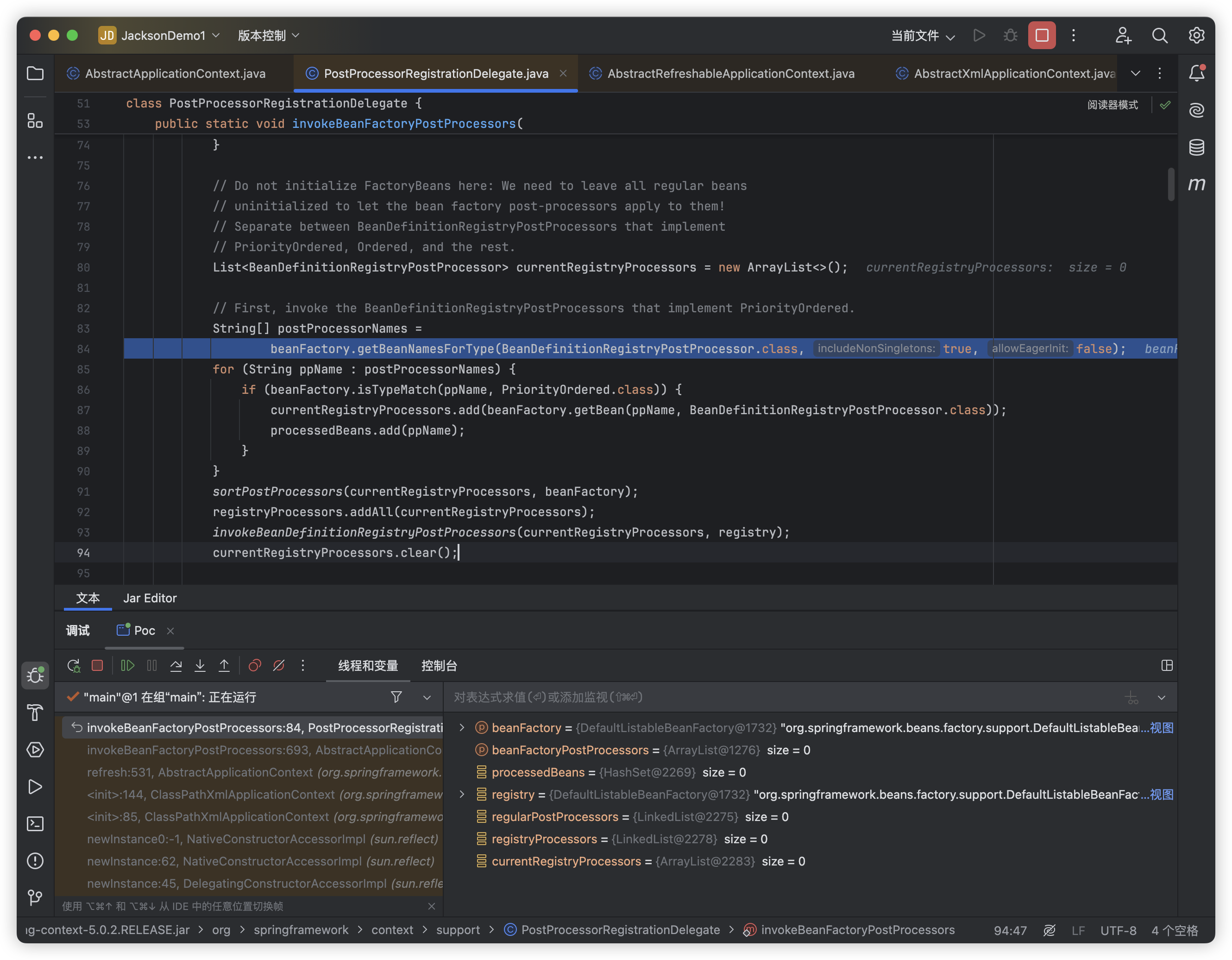The height and width of the screenshot is (960, 1232).
Task: Toggle 阅读器模式 reader mode
Action: coord(1113,105)
